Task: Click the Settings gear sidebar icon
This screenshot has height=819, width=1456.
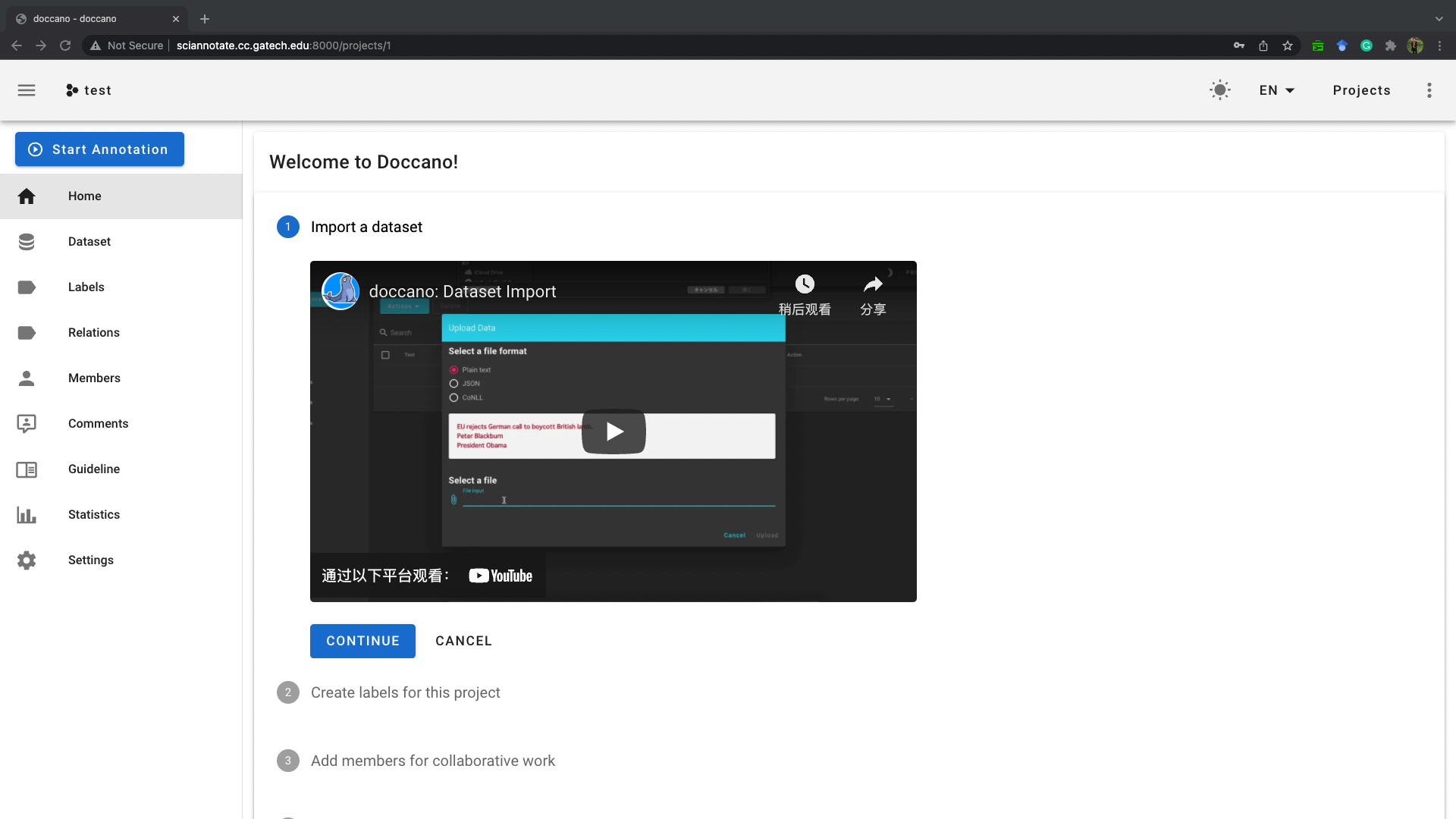Action: 26,560
